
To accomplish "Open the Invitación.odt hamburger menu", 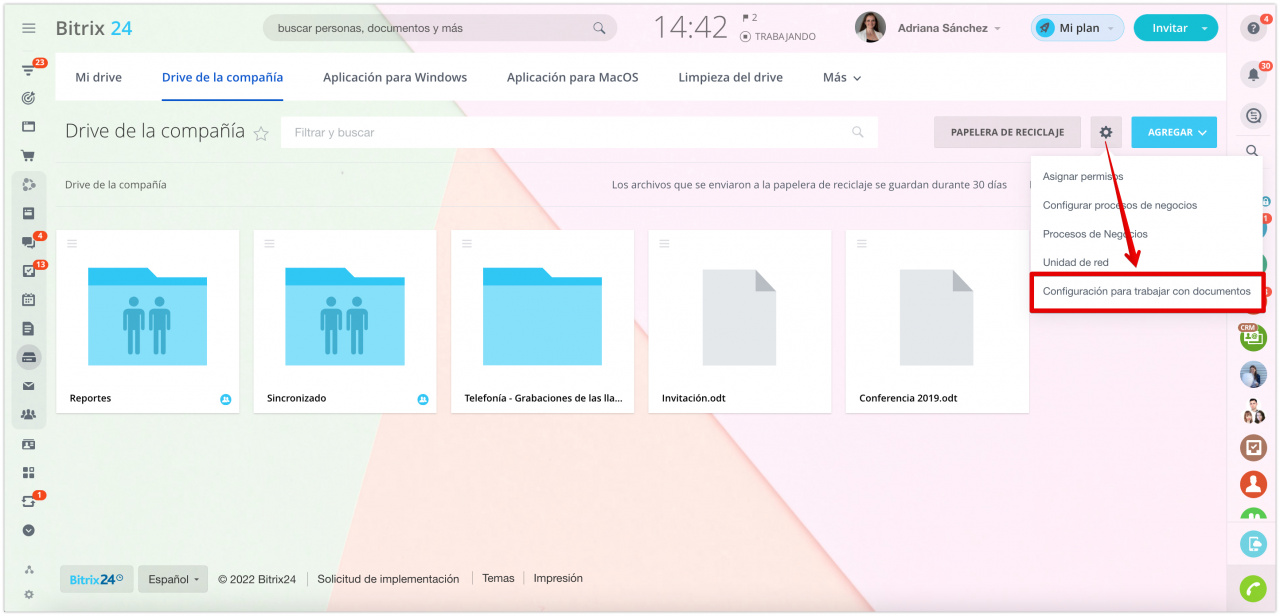I will [664, 243].
